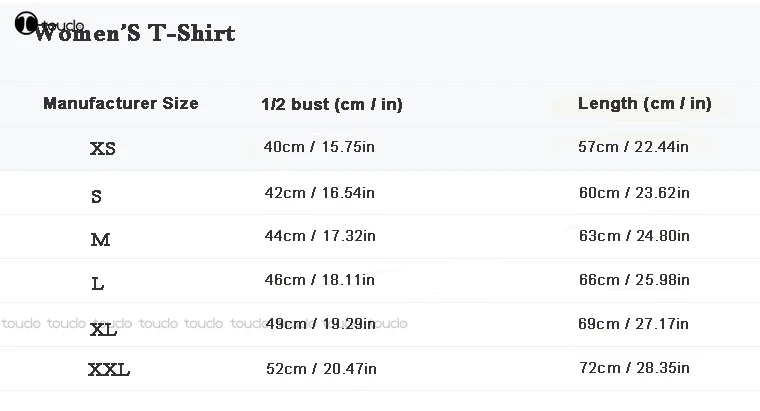This screenshot has height=411, width=760.
Task: Click the 72cm / 28.35in length value
Action: 634,368
